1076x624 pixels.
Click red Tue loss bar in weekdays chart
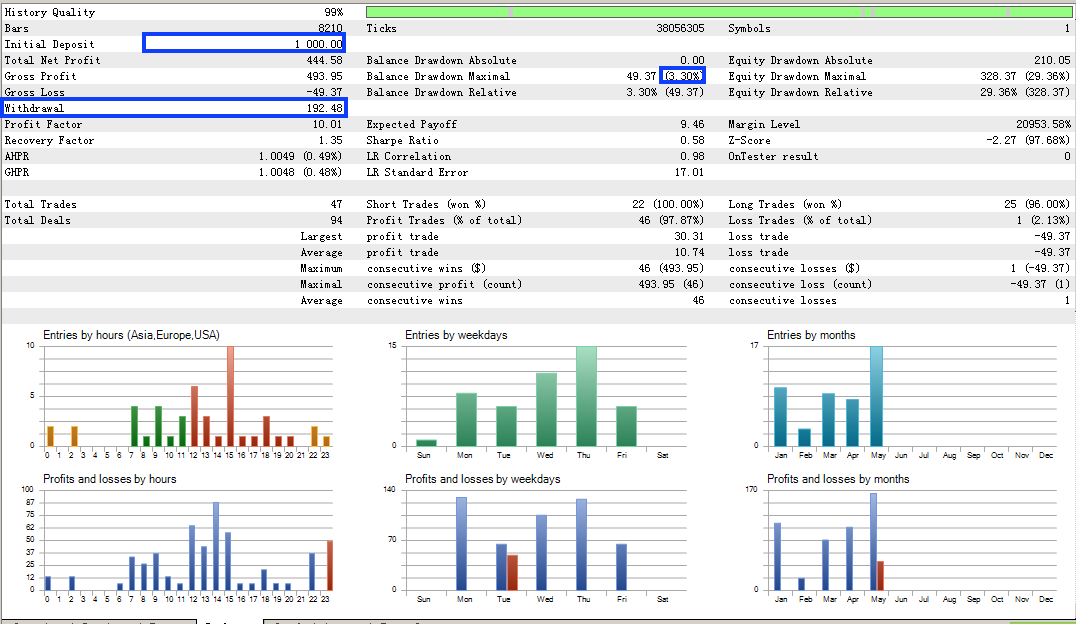pyautogui.click(x=513, y=573)
